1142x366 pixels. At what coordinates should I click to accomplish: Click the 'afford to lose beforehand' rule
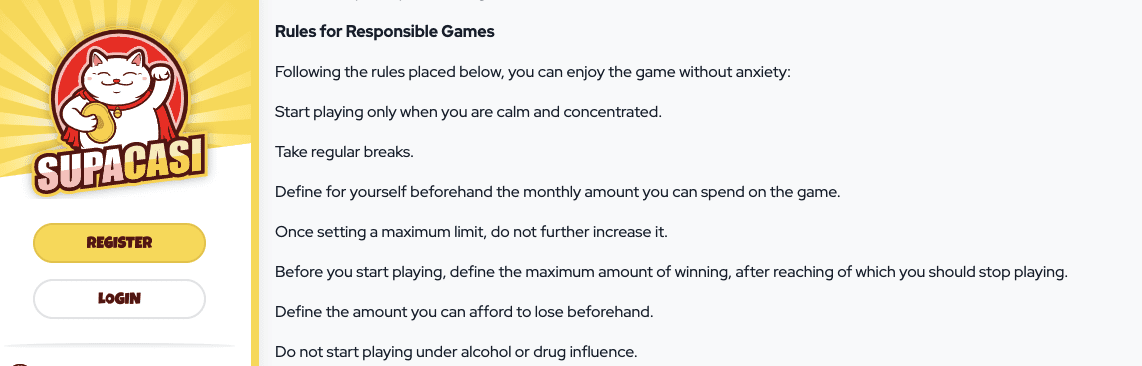464,313
